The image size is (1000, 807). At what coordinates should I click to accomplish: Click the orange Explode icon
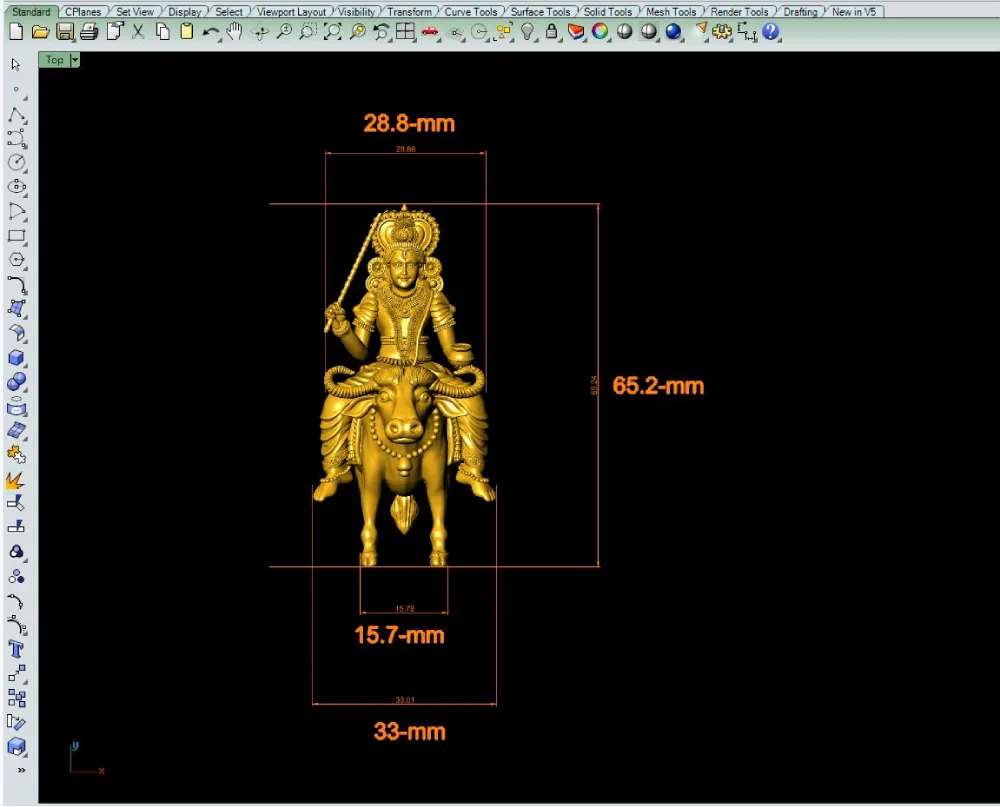pos(15,480)
